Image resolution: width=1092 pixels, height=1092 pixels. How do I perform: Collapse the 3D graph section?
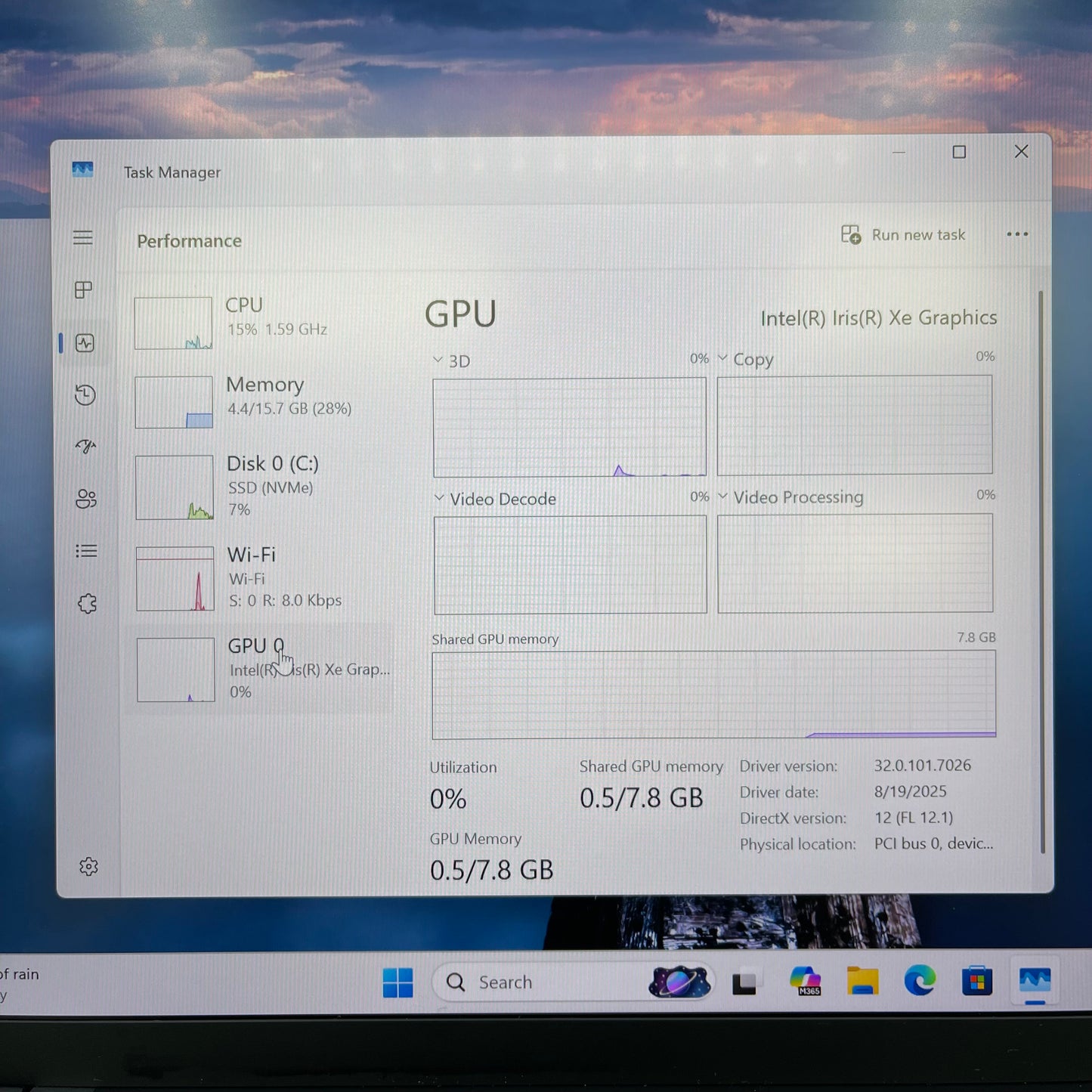[x=438, y=360]
